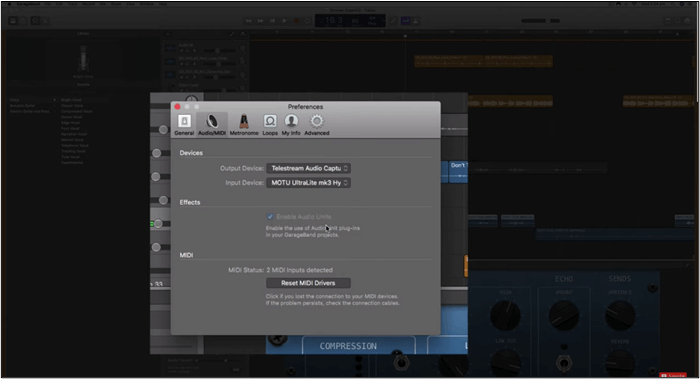Open the Input Device dropdown

point(308,183)
